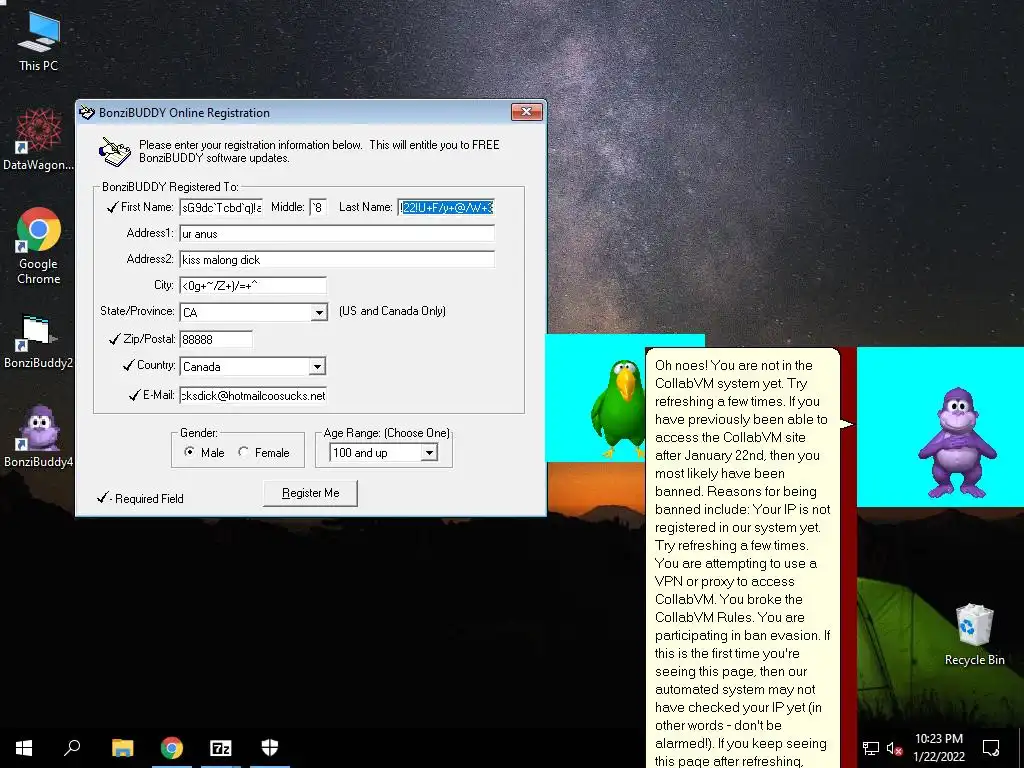Screen dimensions: 1024x768
Task: Open the State/Province dropdown
Action: [319, 312]
